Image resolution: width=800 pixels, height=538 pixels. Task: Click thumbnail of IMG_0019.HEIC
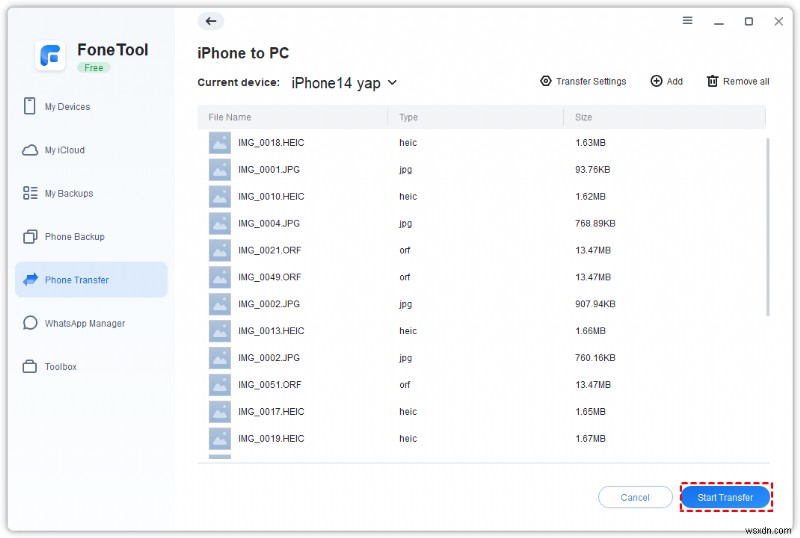[x=220, y=438]
